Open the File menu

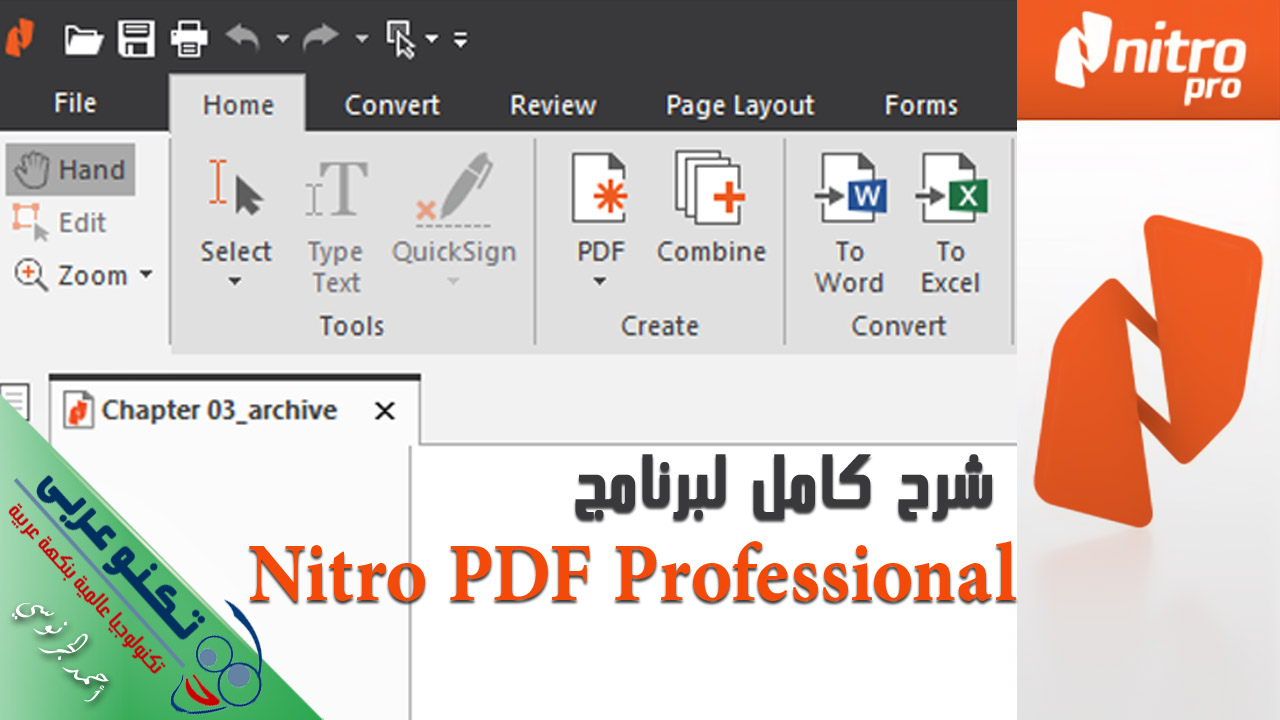[75, 103]
